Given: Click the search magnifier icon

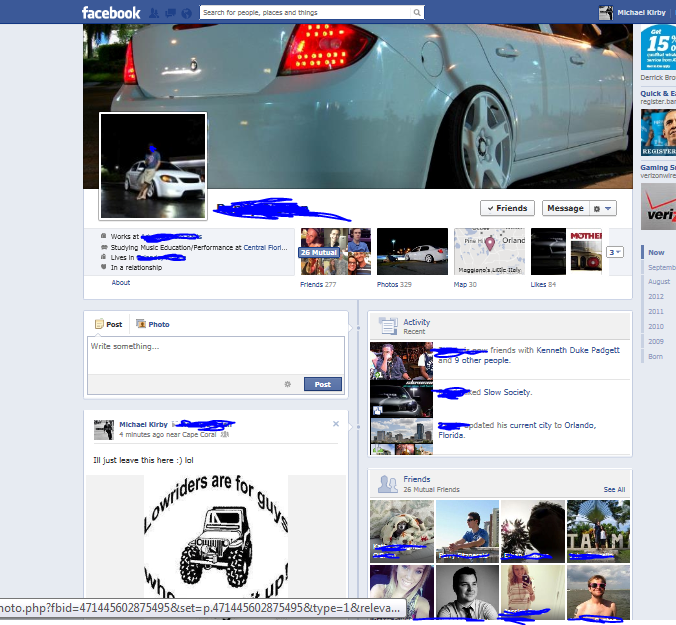Looking at the screenshot, I should [x=417, y=12].
